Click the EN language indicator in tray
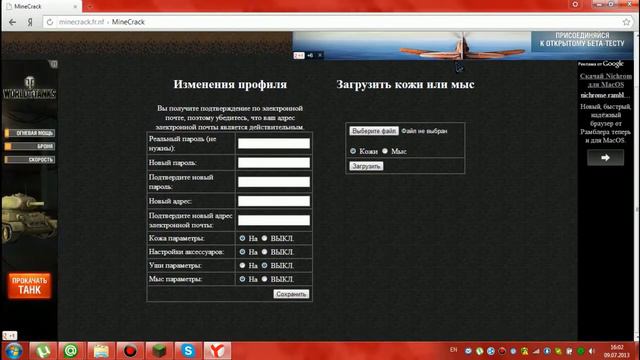The height and width of the screenshot is (360, 640). coord(453,350)
